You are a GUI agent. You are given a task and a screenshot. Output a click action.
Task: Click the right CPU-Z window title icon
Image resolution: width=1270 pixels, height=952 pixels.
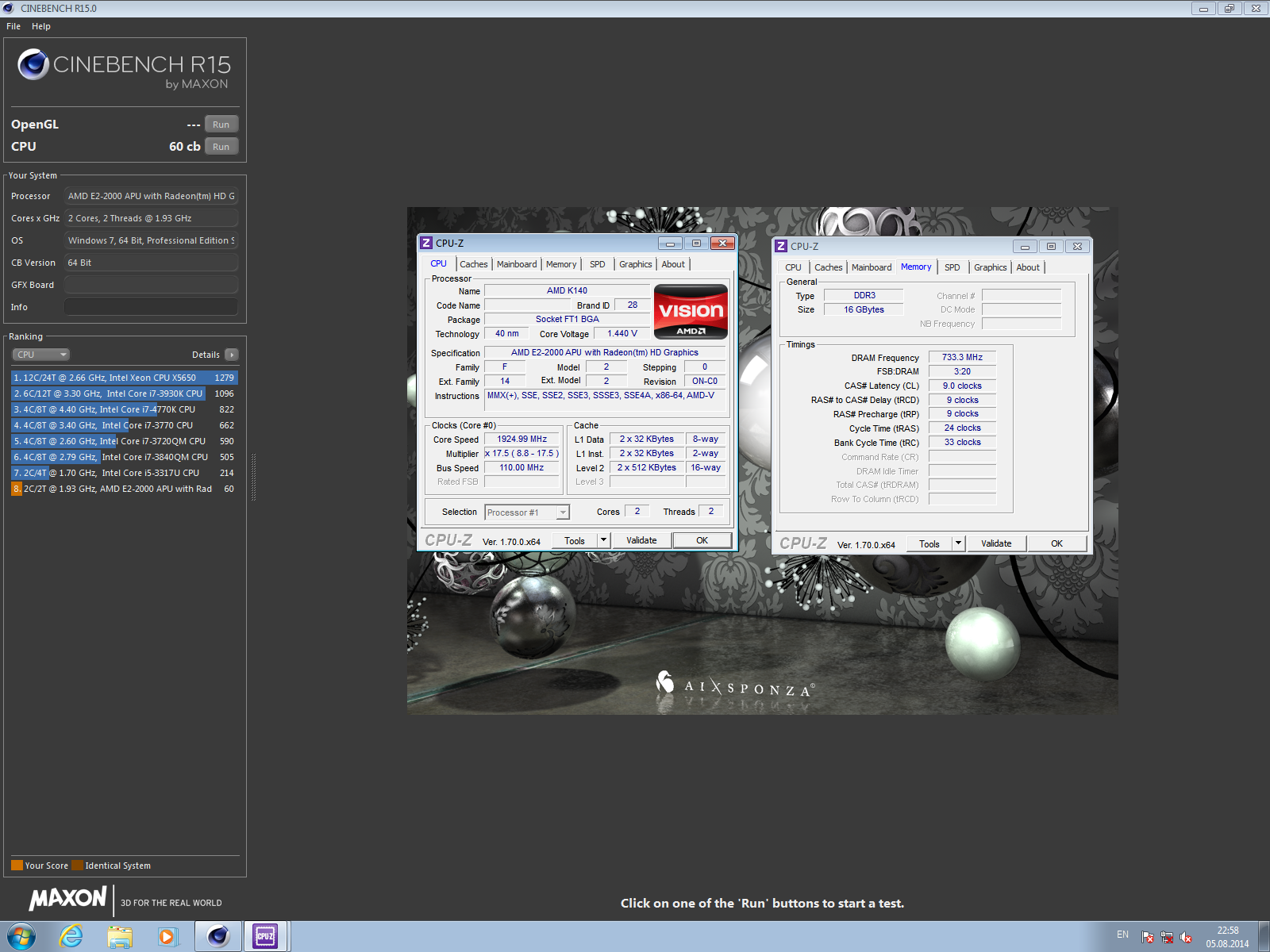tap(782, 247)
